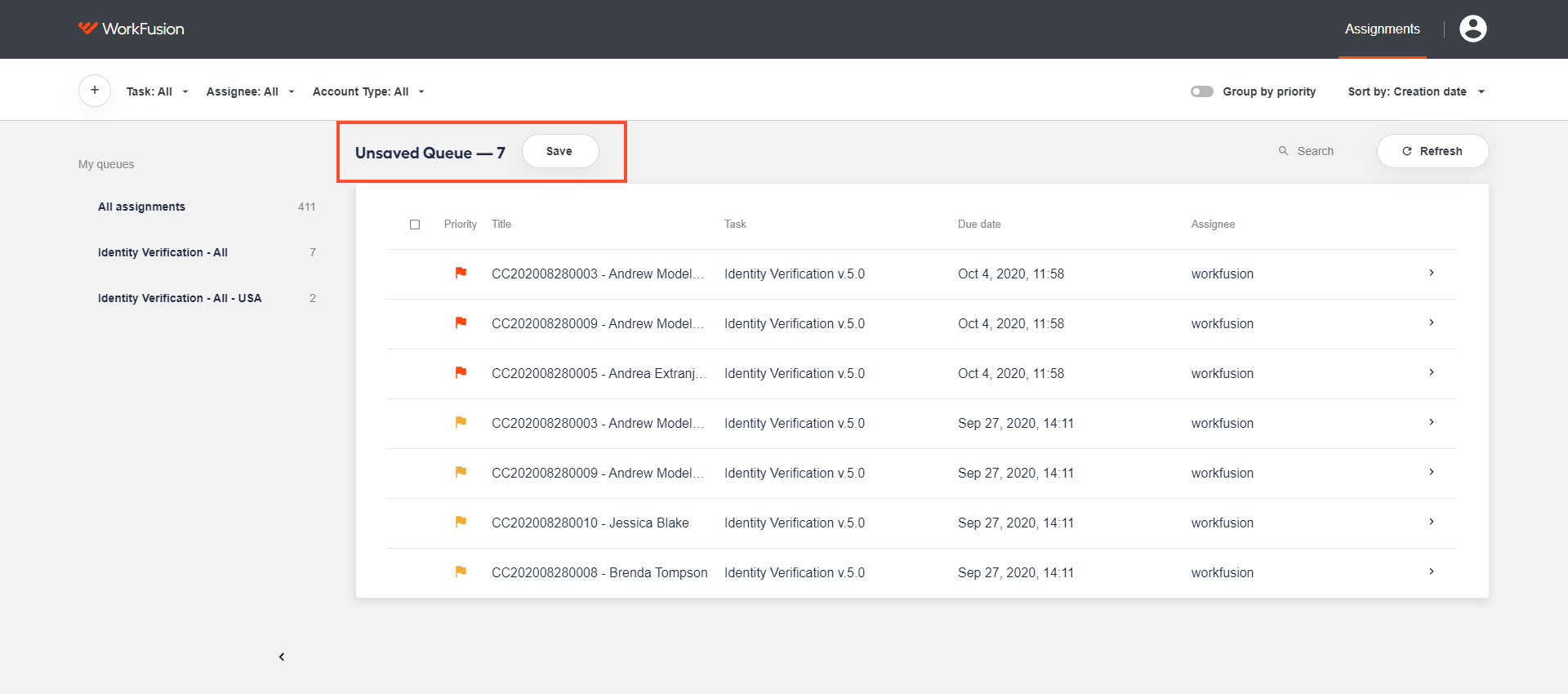This screenshot has height=694, width=1568.
Task: Click the Due date column header
Action: (979, 224)
